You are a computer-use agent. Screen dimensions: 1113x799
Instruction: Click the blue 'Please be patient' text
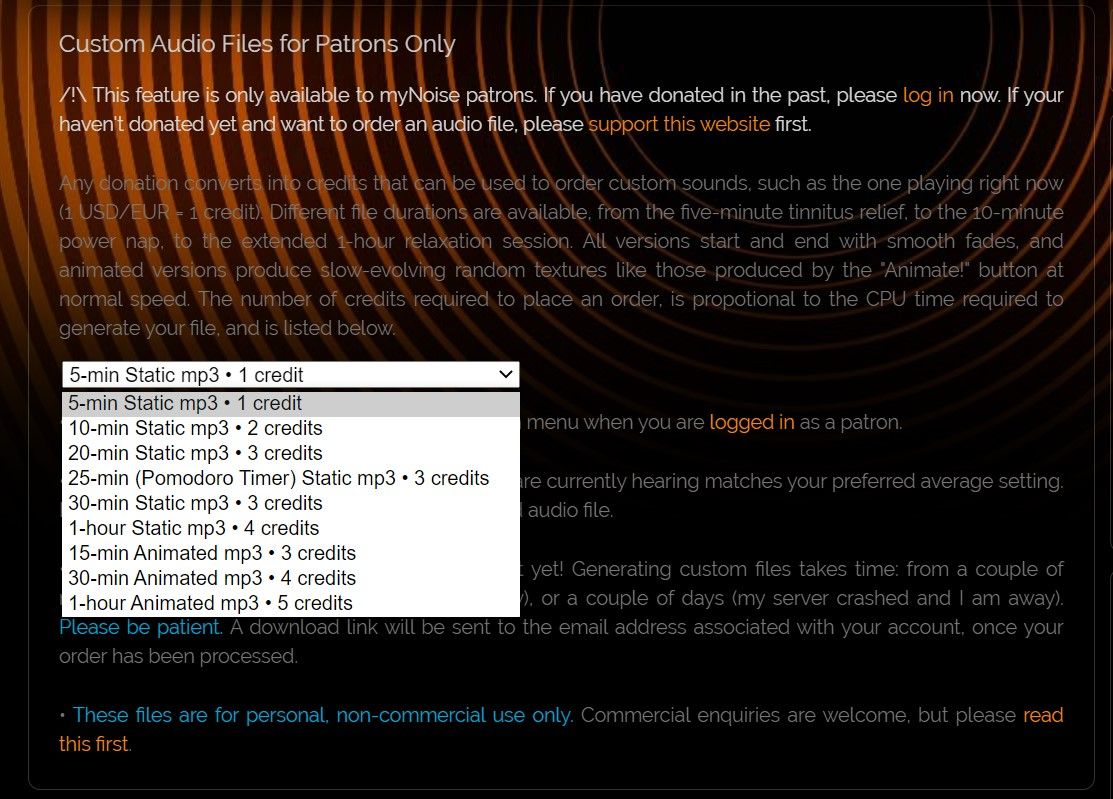click(x=139, y=628)
